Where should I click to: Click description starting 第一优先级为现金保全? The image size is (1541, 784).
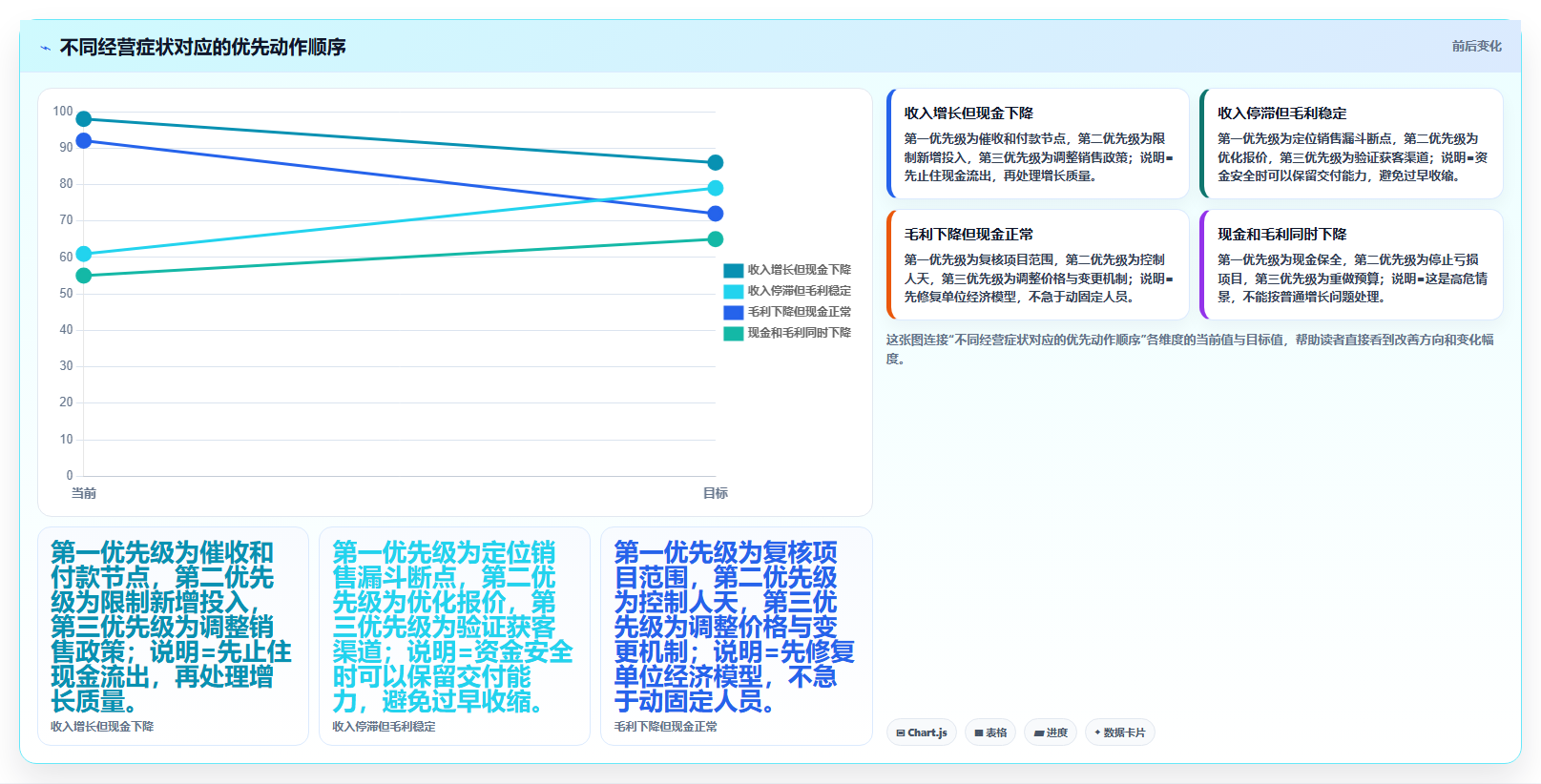(1352, 279)
